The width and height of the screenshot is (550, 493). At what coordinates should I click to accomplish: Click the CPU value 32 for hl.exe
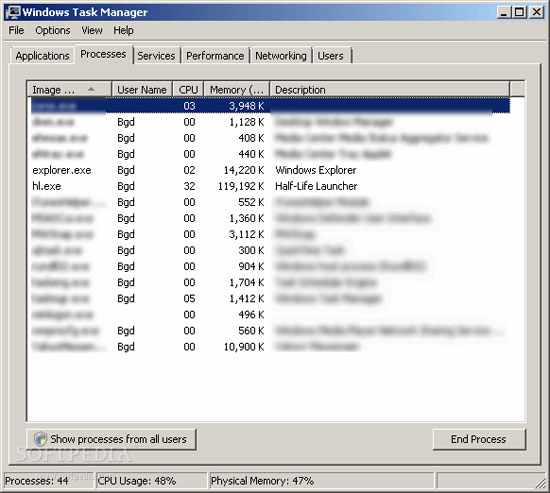(x=189, y=186)
